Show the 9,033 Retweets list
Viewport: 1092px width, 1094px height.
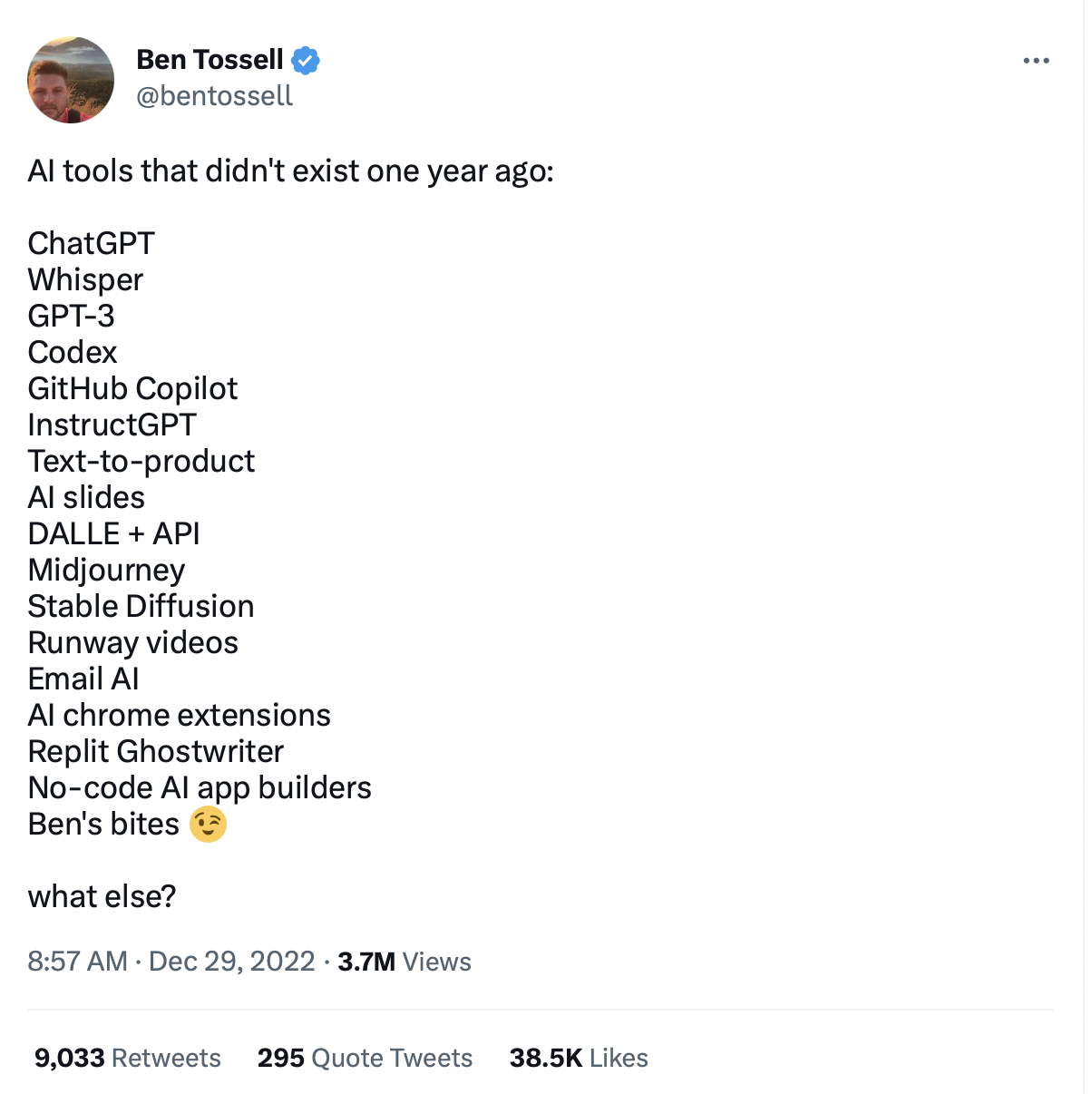tap(128, 1058)
